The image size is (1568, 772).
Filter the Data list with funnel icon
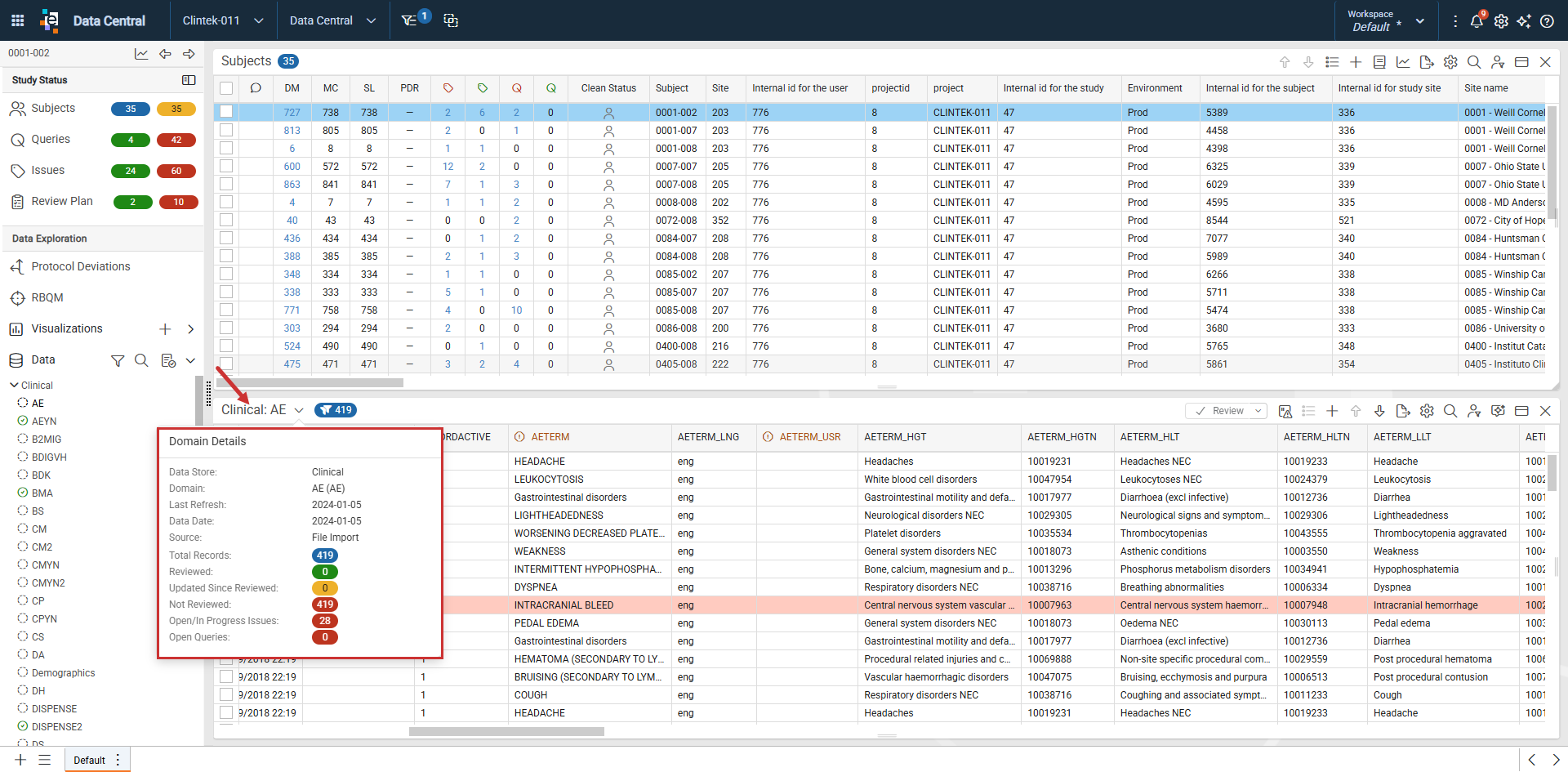tap(118, 360)
